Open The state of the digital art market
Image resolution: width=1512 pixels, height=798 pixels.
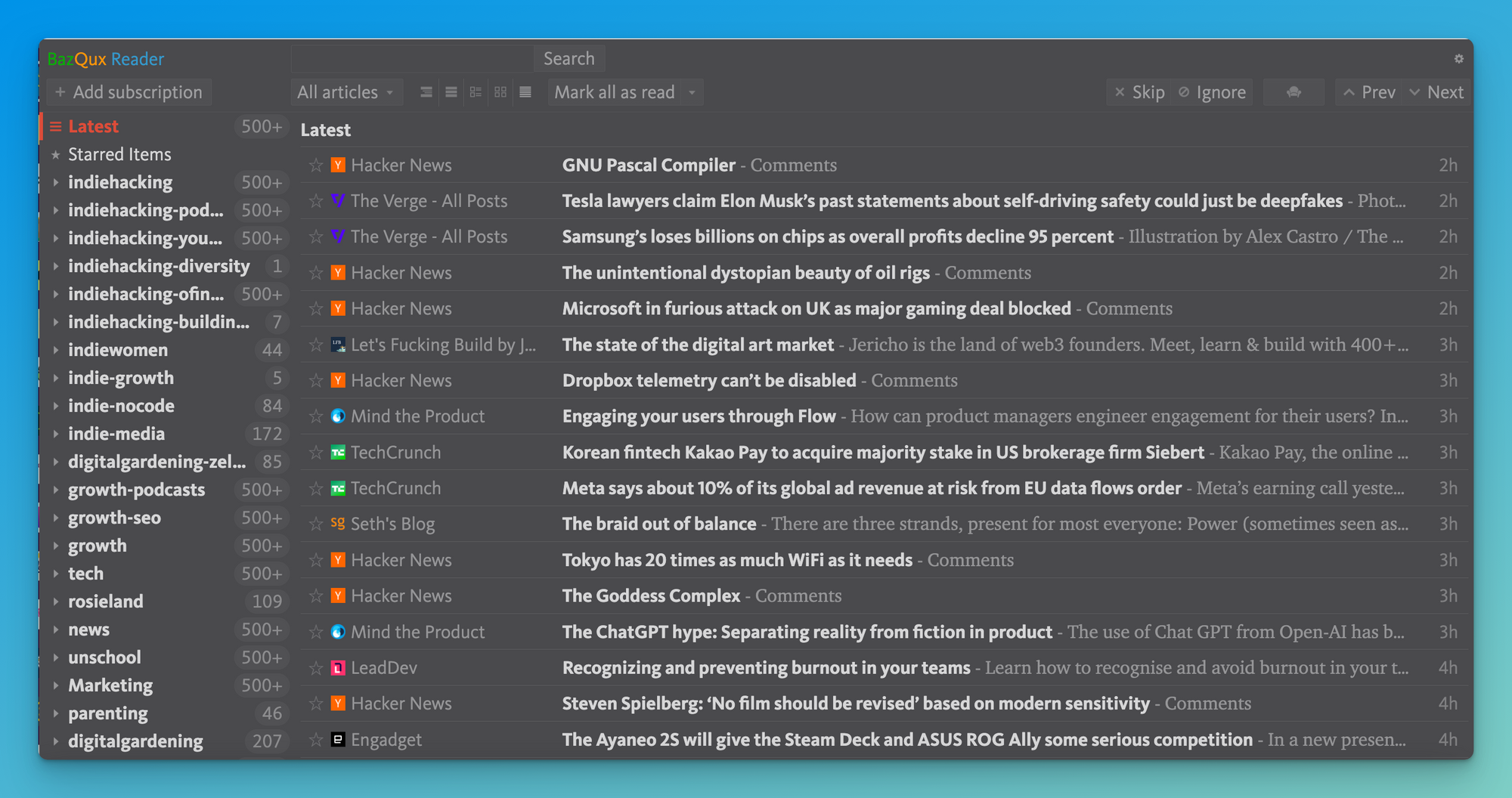pos(698,345)
